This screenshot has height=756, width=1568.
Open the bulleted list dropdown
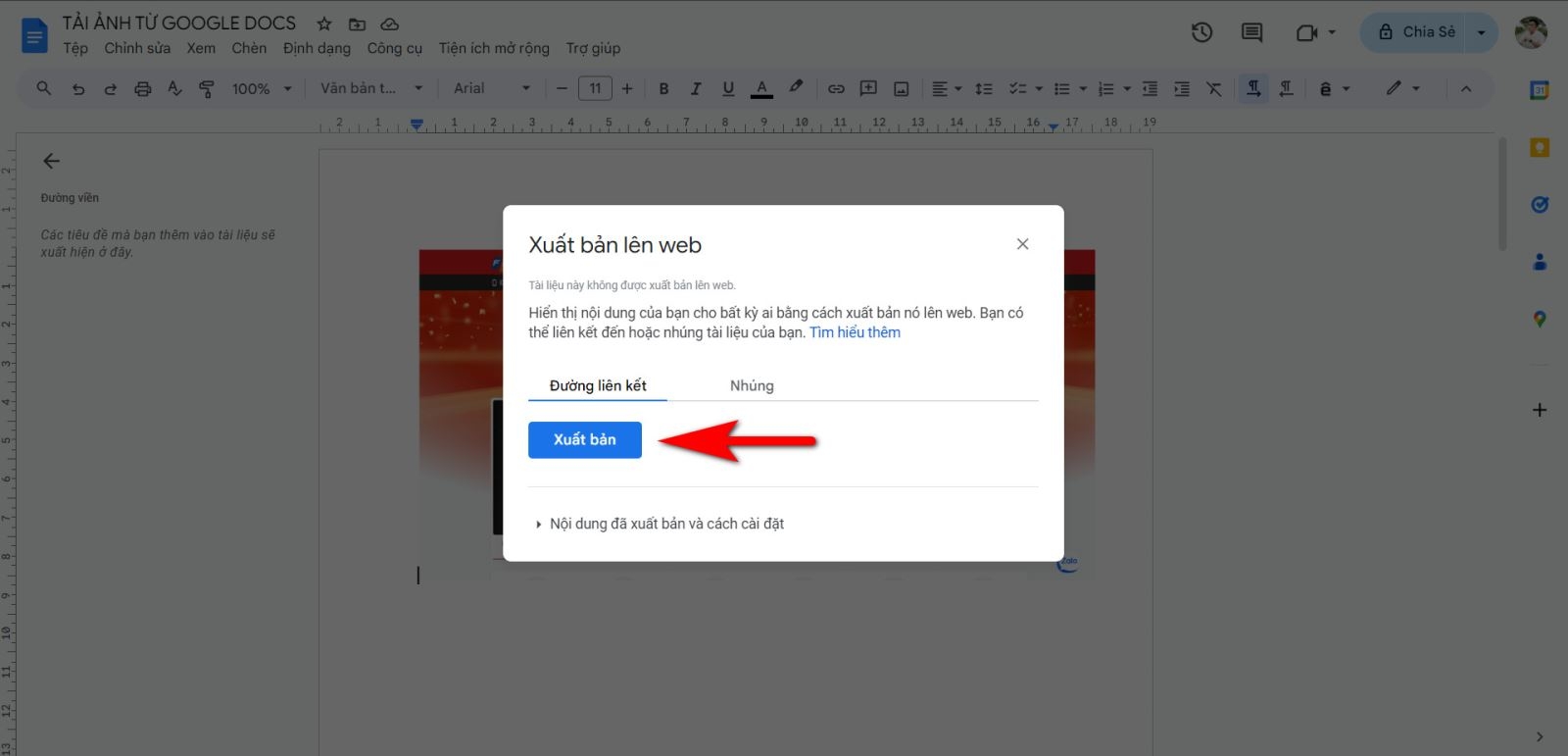coord(1070,88)
